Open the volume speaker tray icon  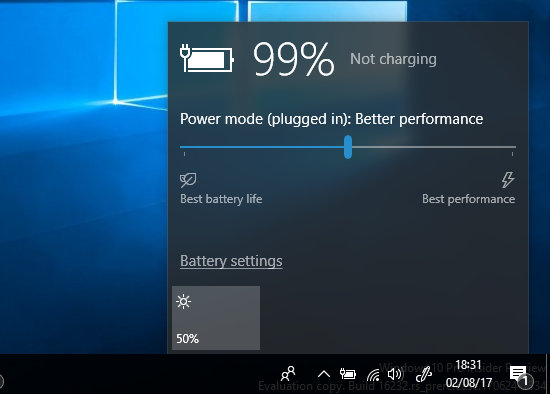[x=395, y=374]
